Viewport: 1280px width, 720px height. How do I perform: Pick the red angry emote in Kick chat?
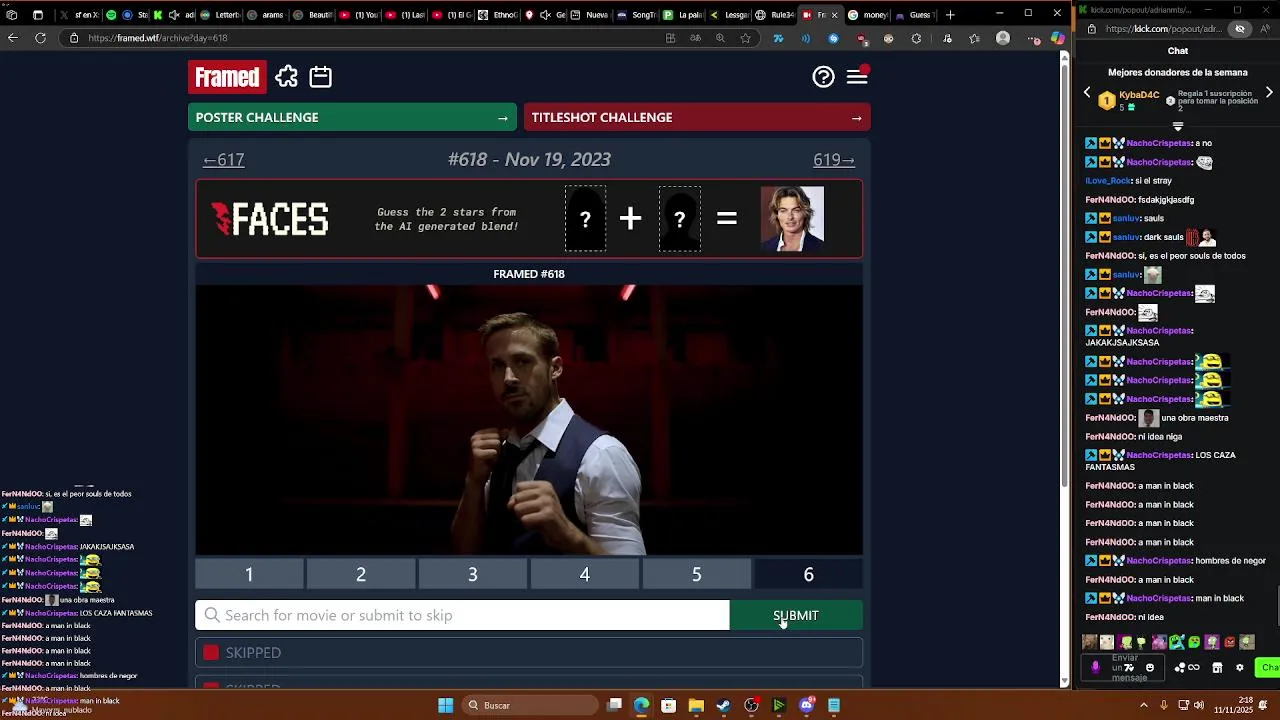pos(1229,642)
